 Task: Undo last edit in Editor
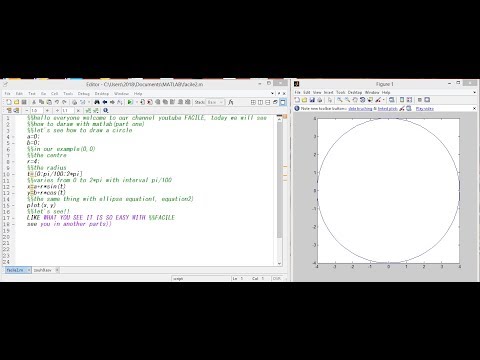point(57,102)
